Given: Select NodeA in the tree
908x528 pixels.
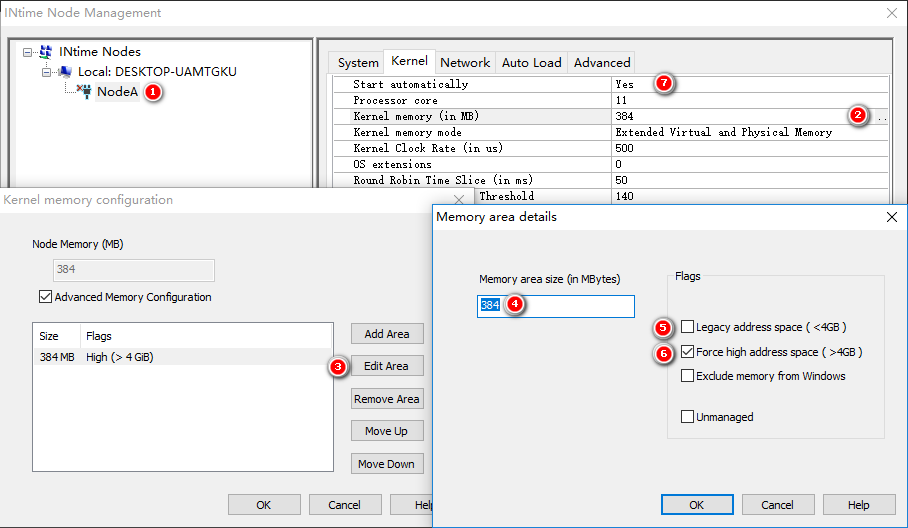Looking at the screenshot, I should pyautogui.click(x=118, y=91).
